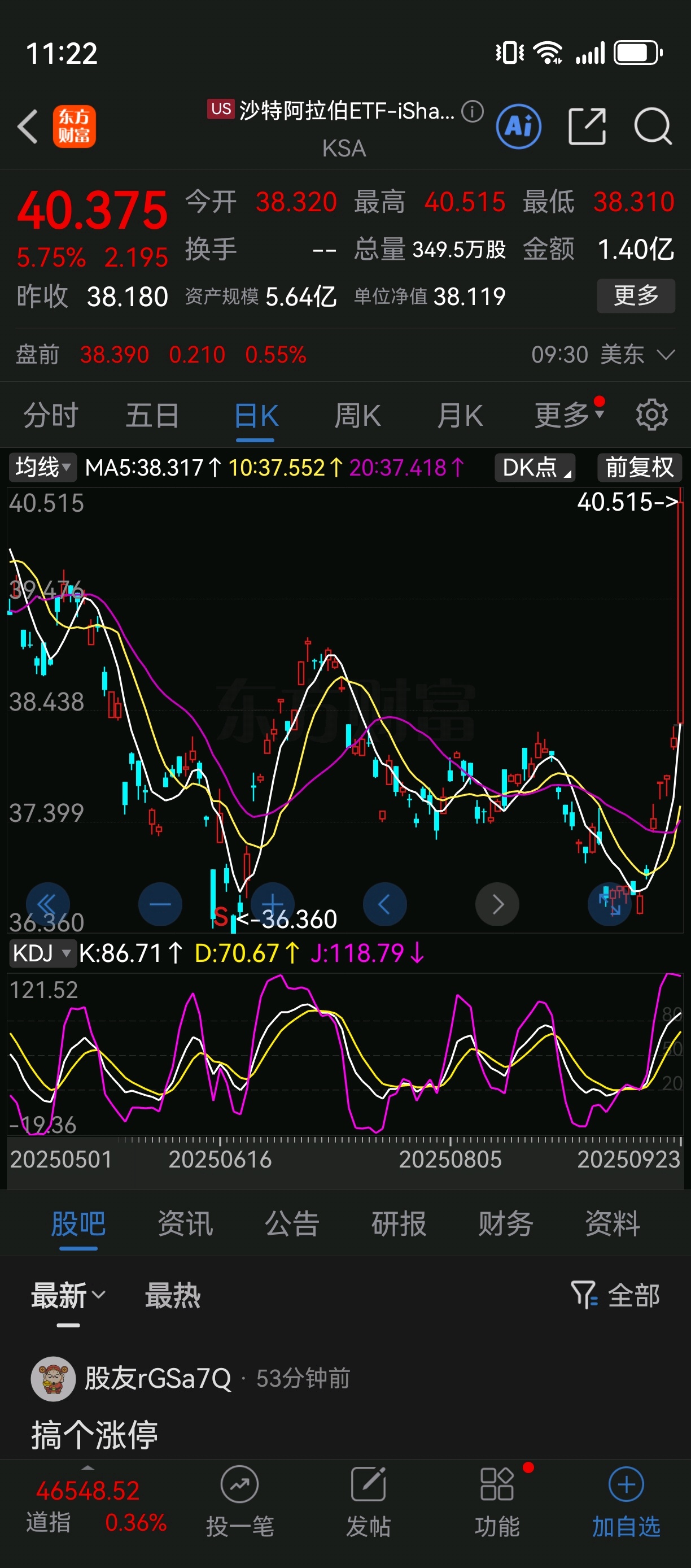691x1568 pixels.
Task: Switch to the 分时 tab
Action: tap(51, 415)
